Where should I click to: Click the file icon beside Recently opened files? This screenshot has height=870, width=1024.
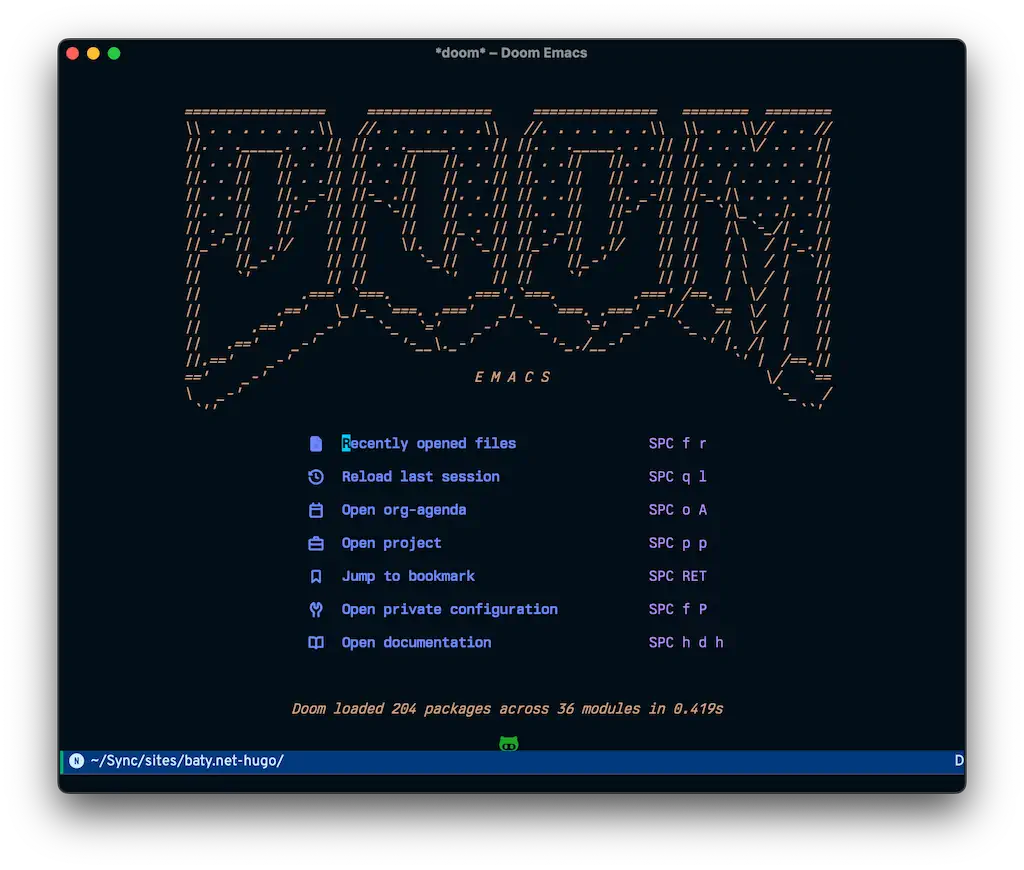pos(316,443)
